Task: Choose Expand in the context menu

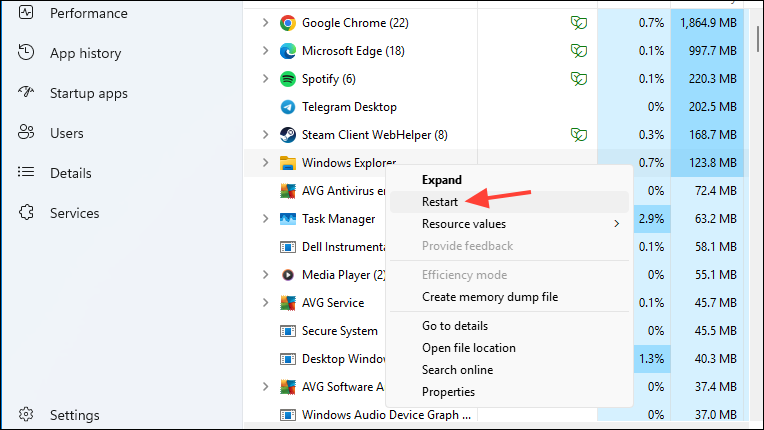Action: pyautogui.click(x=510, y=180)
